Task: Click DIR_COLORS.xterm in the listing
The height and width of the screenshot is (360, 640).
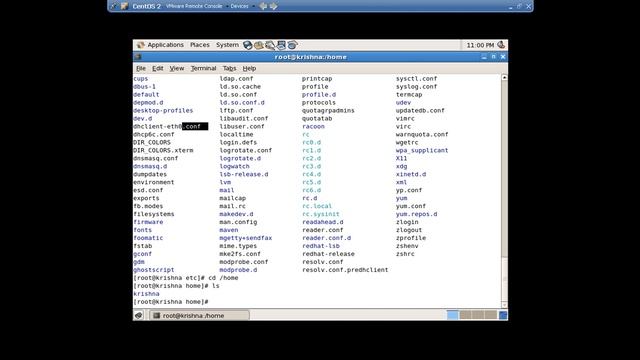Action: [x=163, y=150]
